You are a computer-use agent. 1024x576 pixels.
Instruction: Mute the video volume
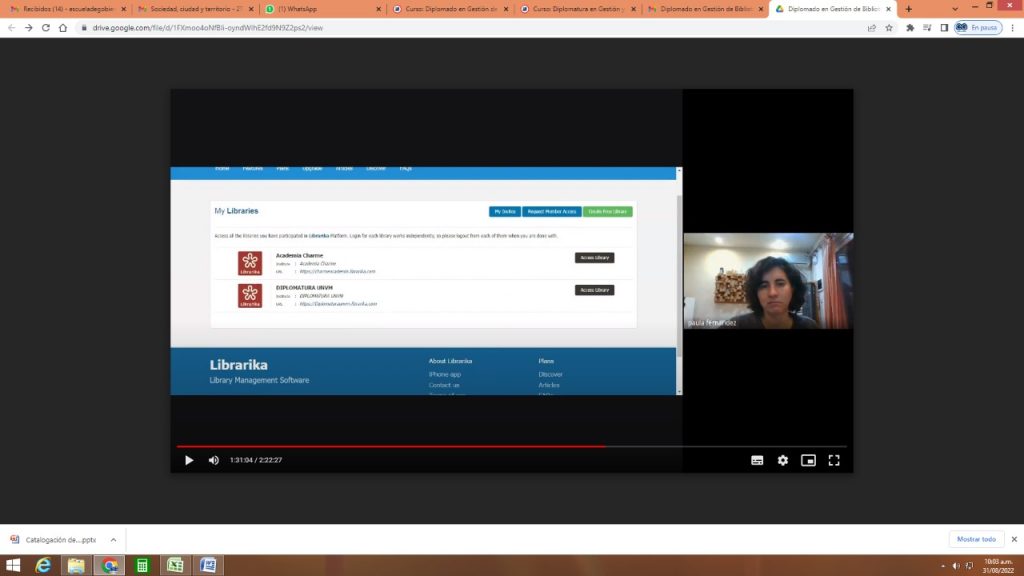coord(213,460)
